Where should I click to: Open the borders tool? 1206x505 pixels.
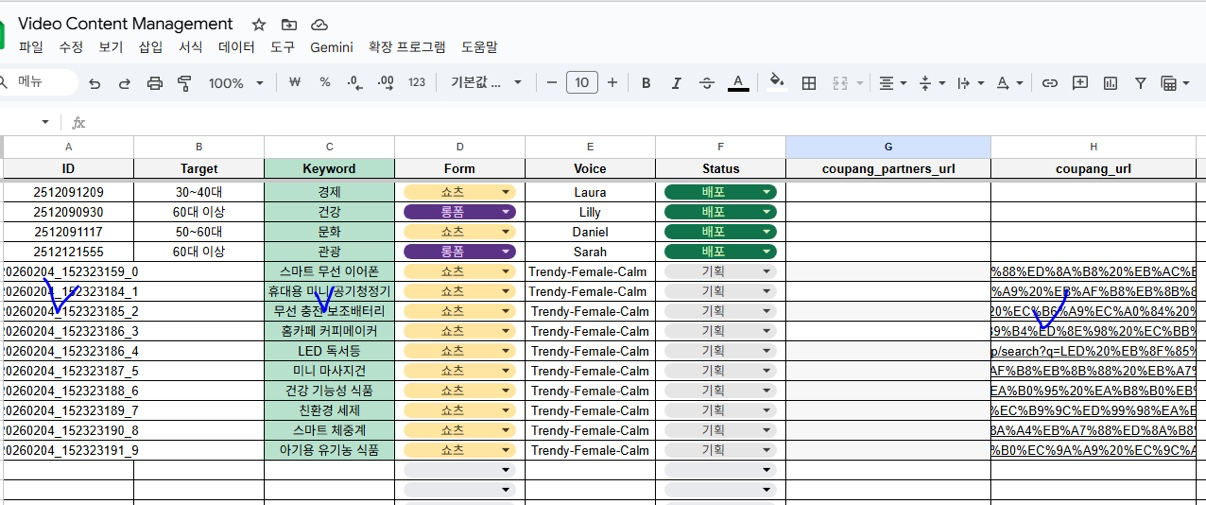pyautogui.click(x=809, y=83)
